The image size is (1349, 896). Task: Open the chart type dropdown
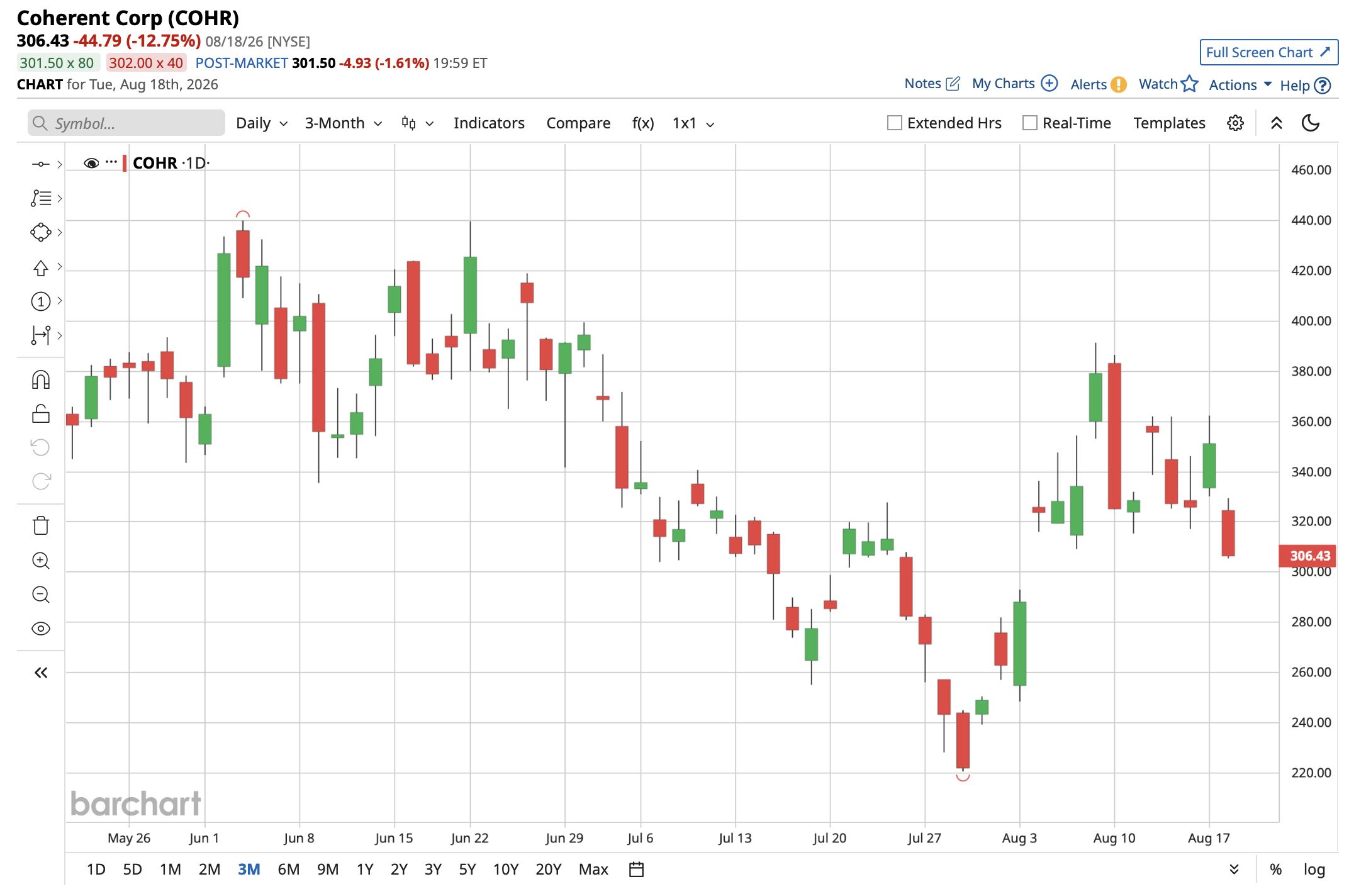point(418,123)
